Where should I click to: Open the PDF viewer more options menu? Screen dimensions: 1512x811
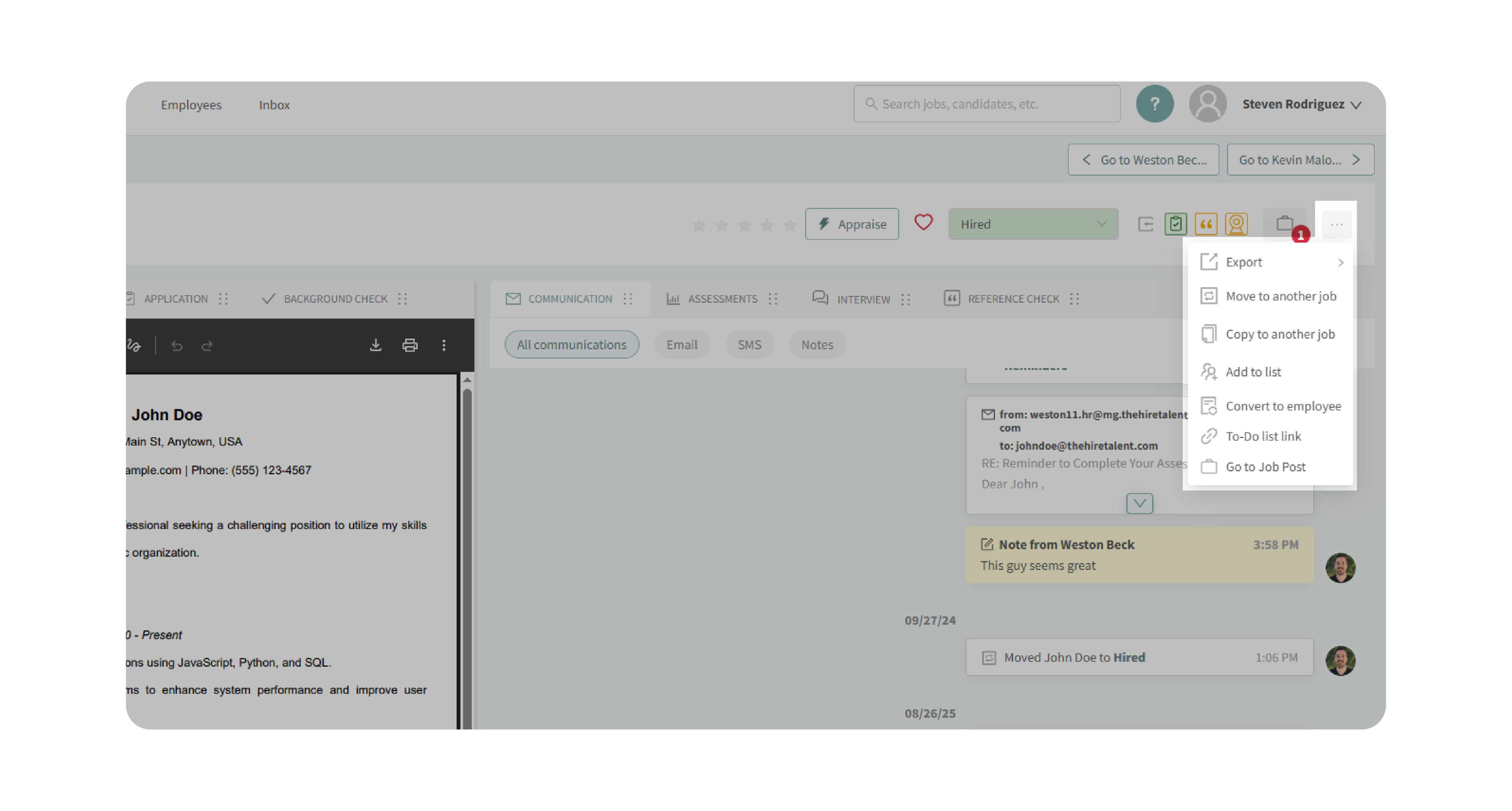click(x=444, y=346)
